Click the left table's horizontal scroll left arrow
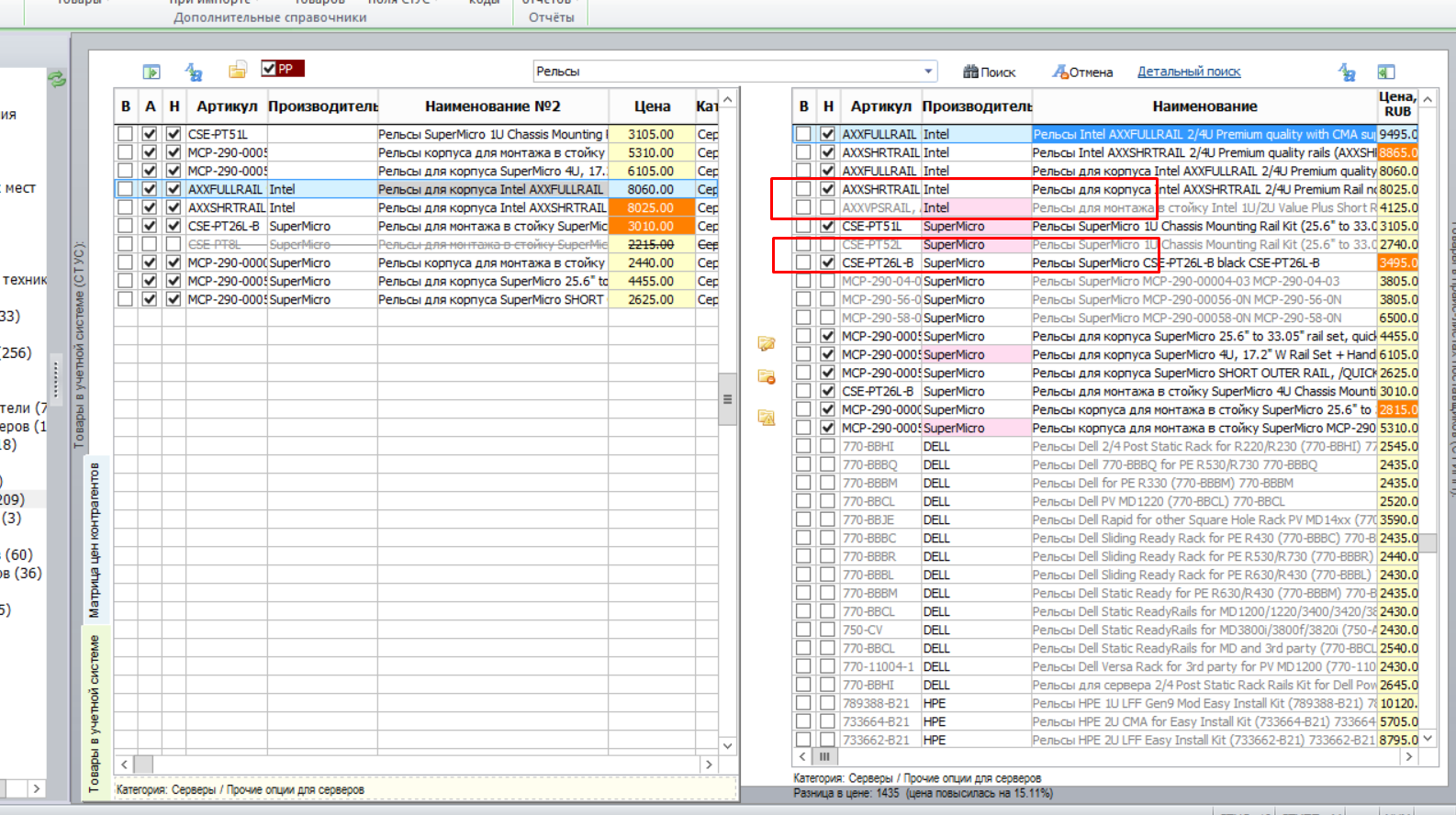This screenshot has height=815, width=1456. click(125, 764)
